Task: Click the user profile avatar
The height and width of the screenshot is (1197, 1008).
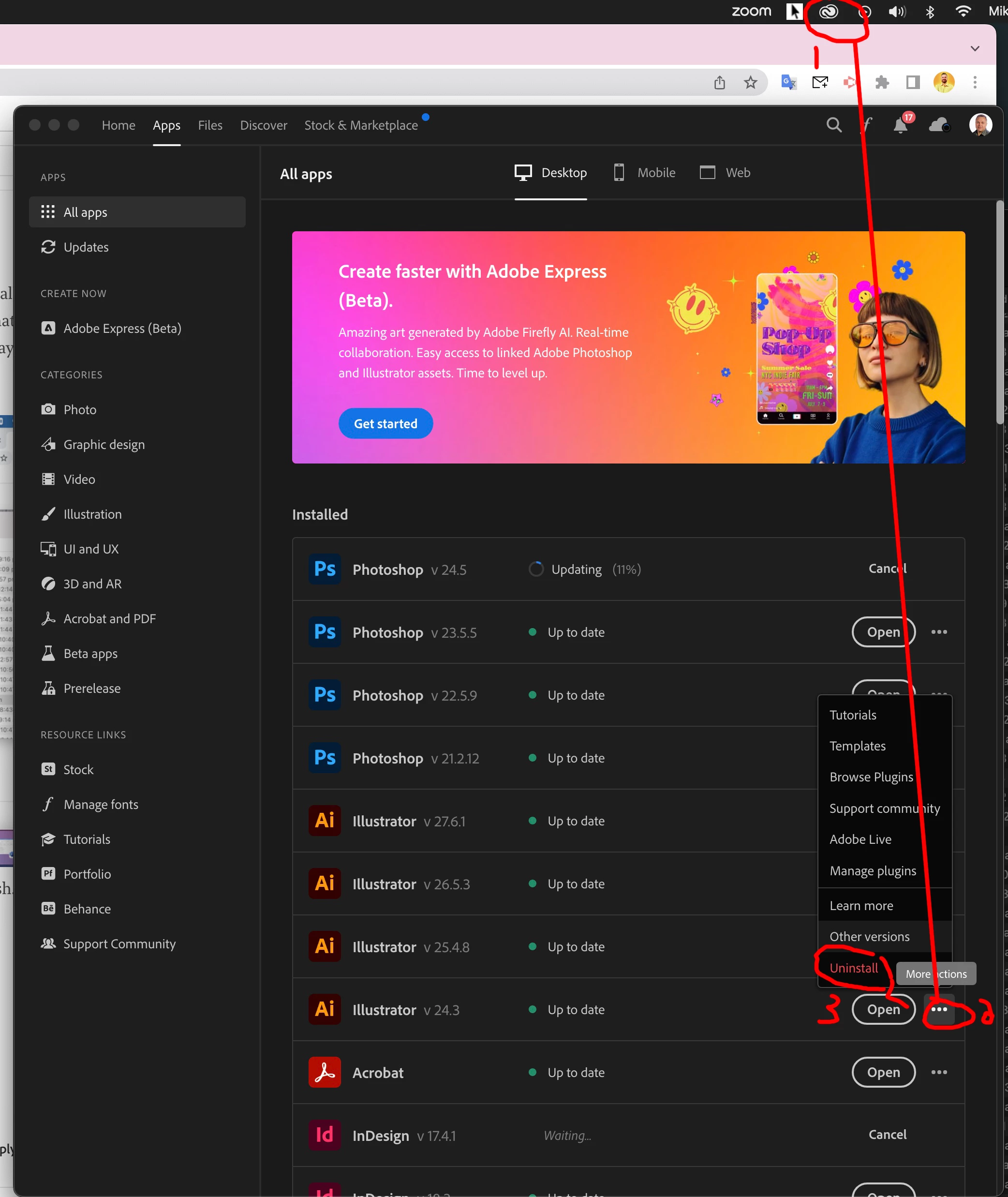Action: coord(980,125)
